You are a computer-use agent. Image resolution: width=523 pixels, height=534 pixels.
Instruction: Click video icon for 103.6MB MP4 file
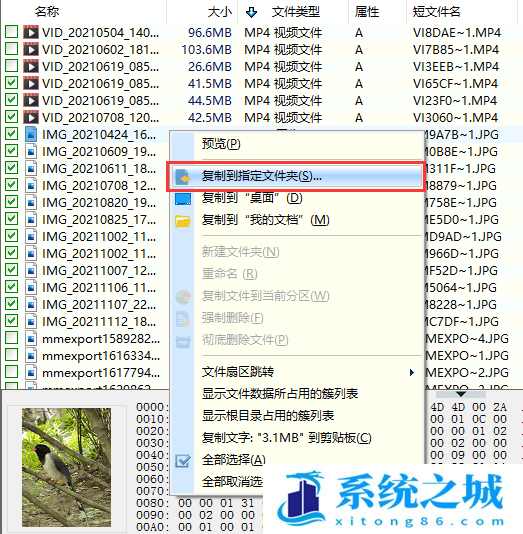31,49
